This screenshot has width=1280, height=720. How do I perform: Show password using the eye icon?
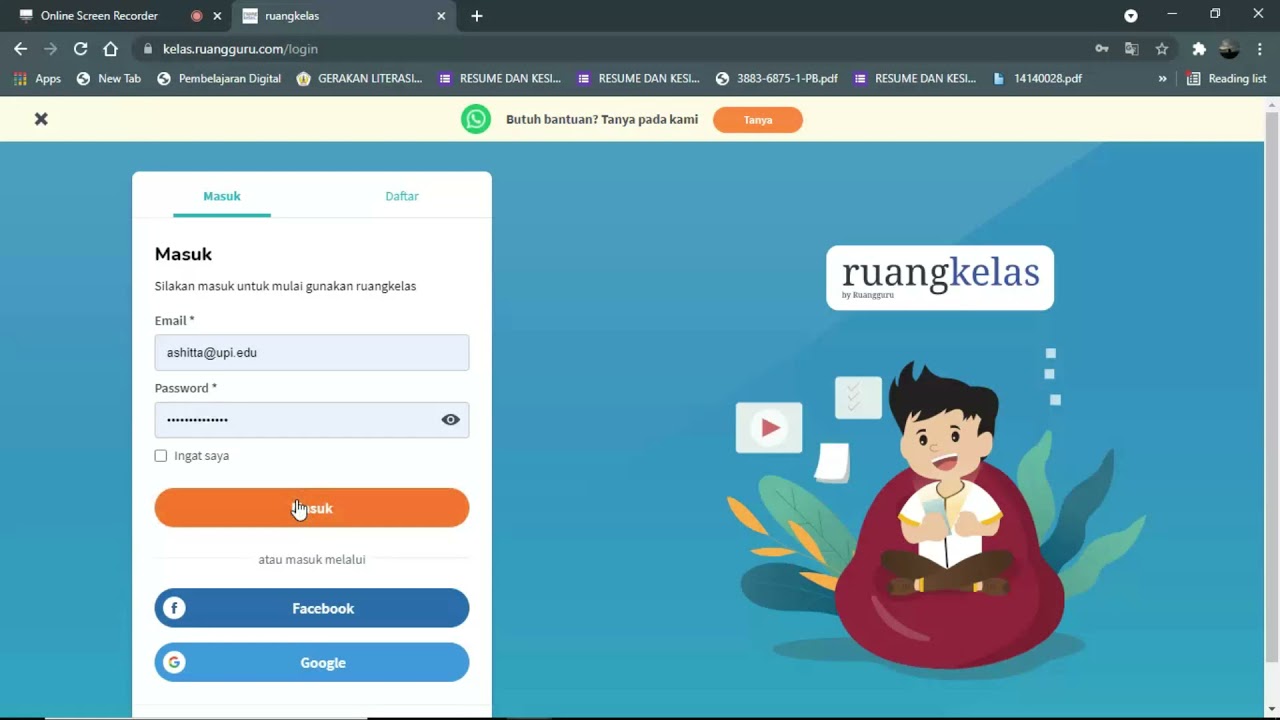click(451, 420)
